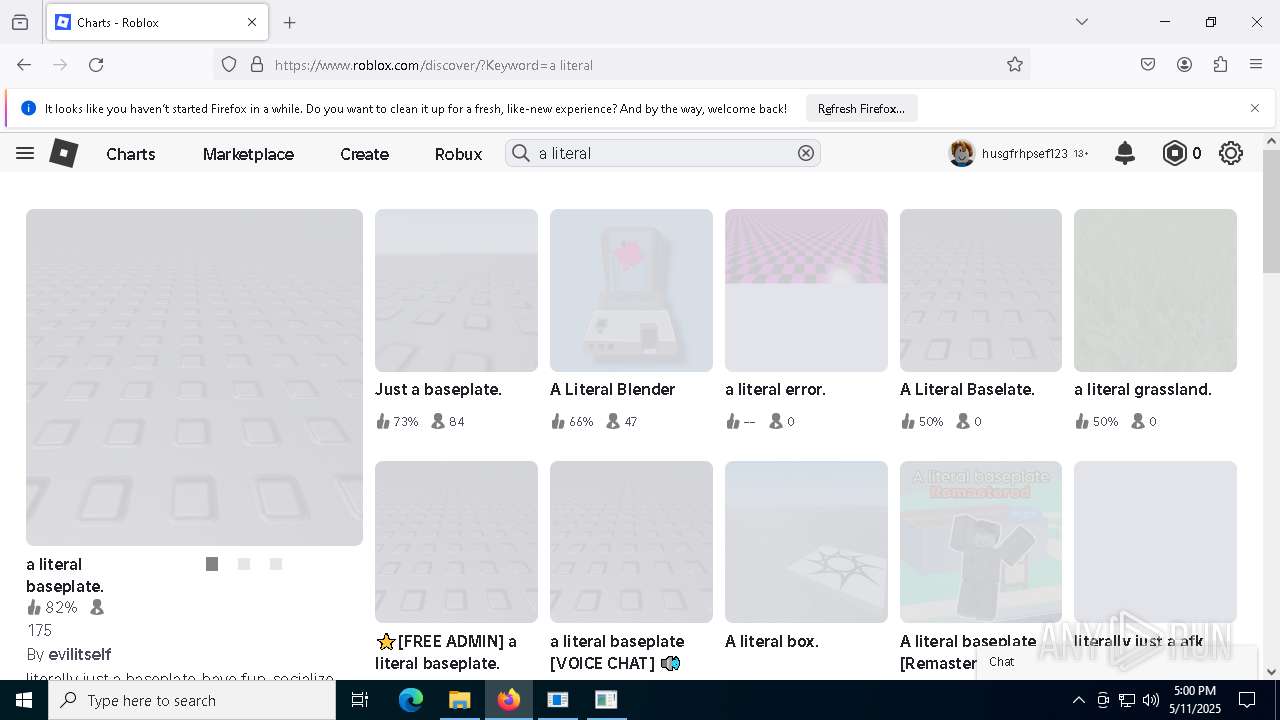This screenshot has width=1280, height=720.
Task: Click the search magnifier in Roblox bar
Action: tap(521, 153)
